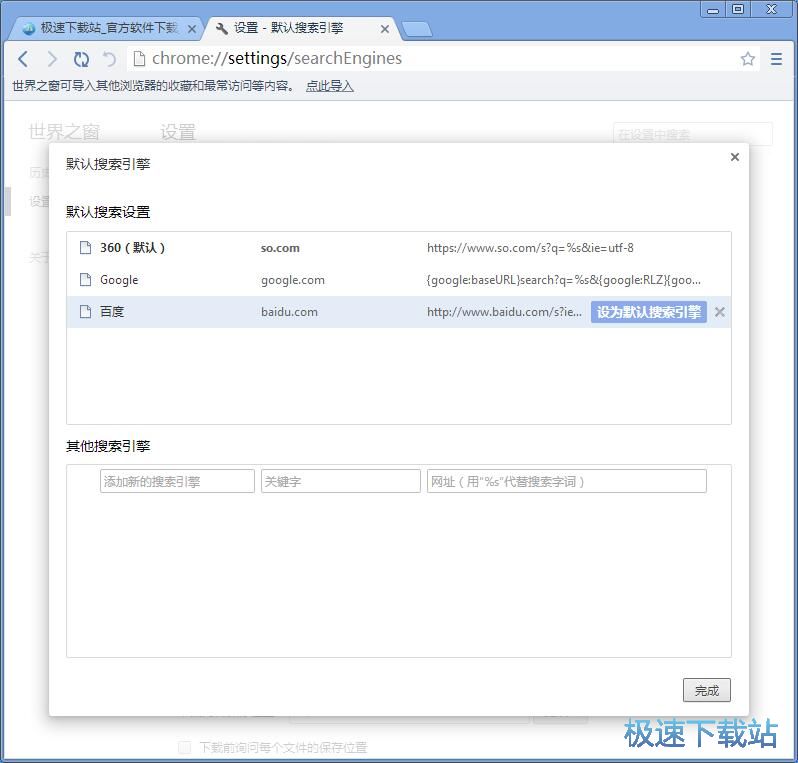
Task: Click the page icon next to 360
Action: point(85,248)
